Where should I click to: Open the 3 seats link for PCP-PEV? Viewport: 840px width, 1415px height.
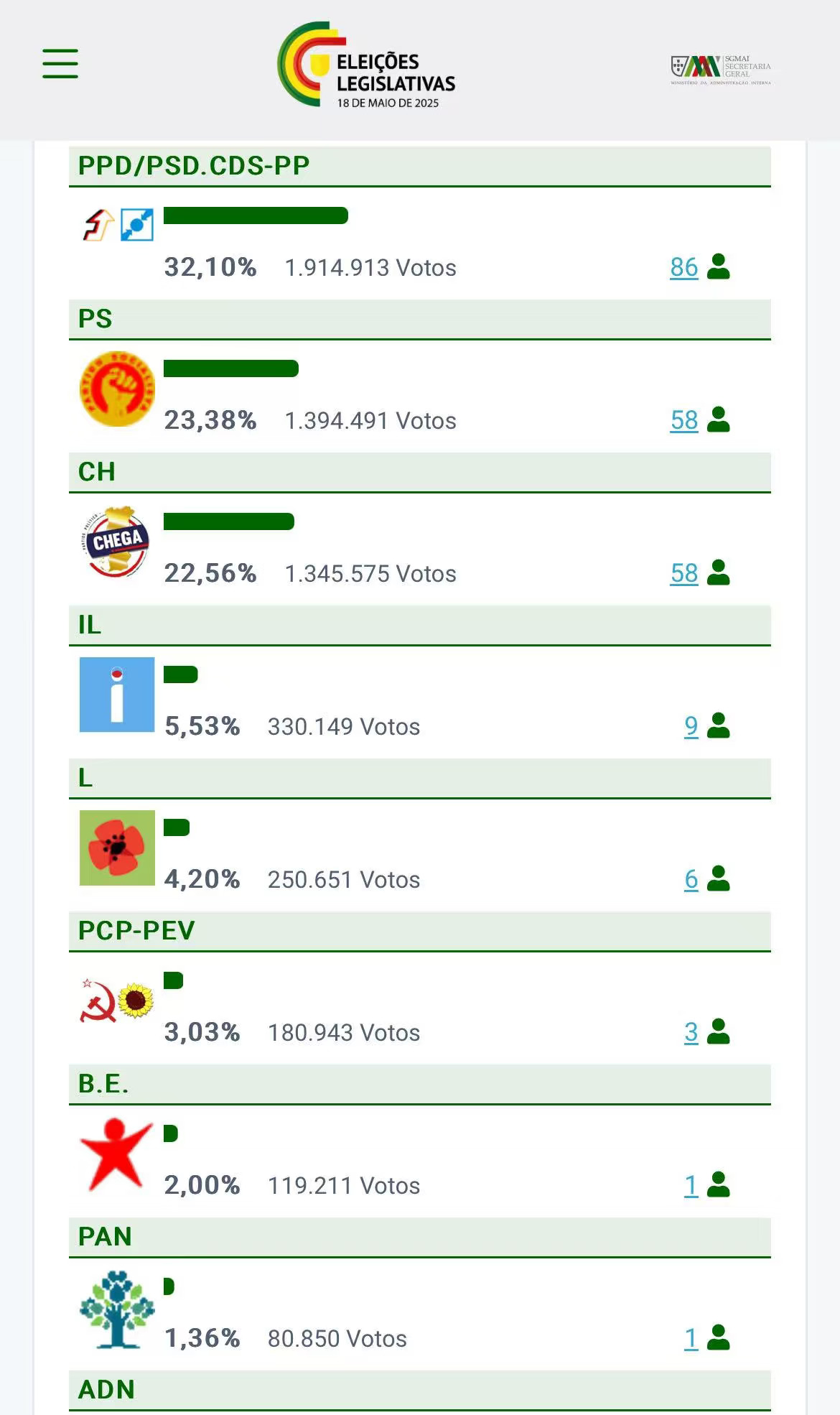click(691, 1032)
